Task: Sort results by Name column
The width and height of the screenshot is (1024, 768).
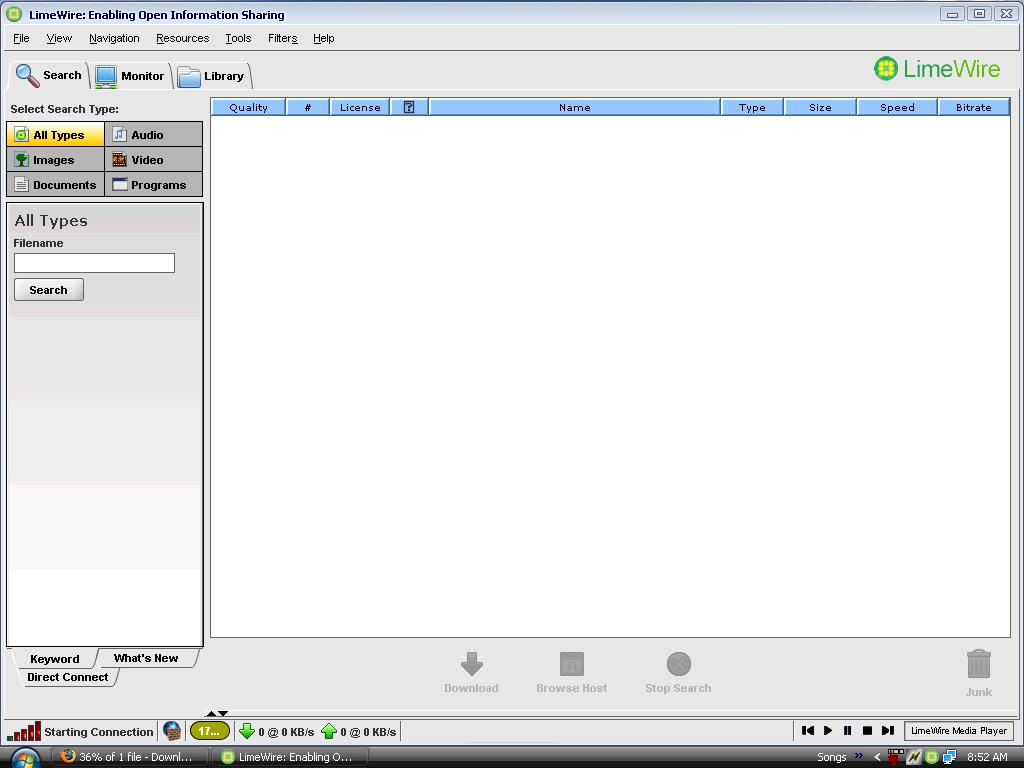Action: (x=575, y=107)
